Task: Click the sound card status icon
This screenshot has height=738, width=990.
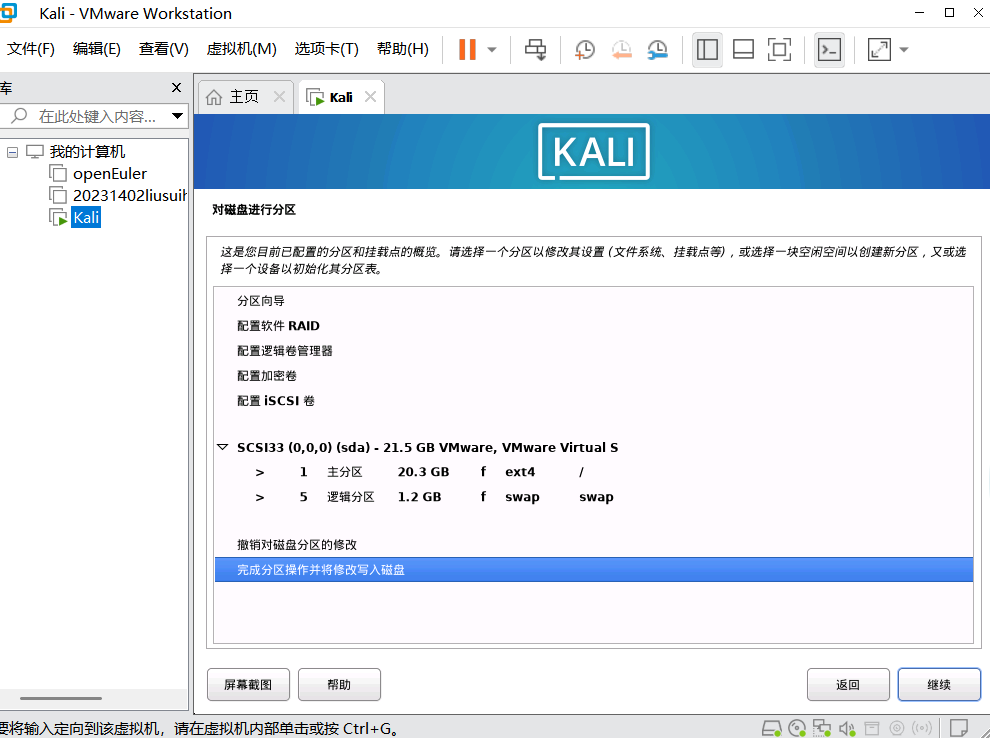Action: [x=847, y=729]
